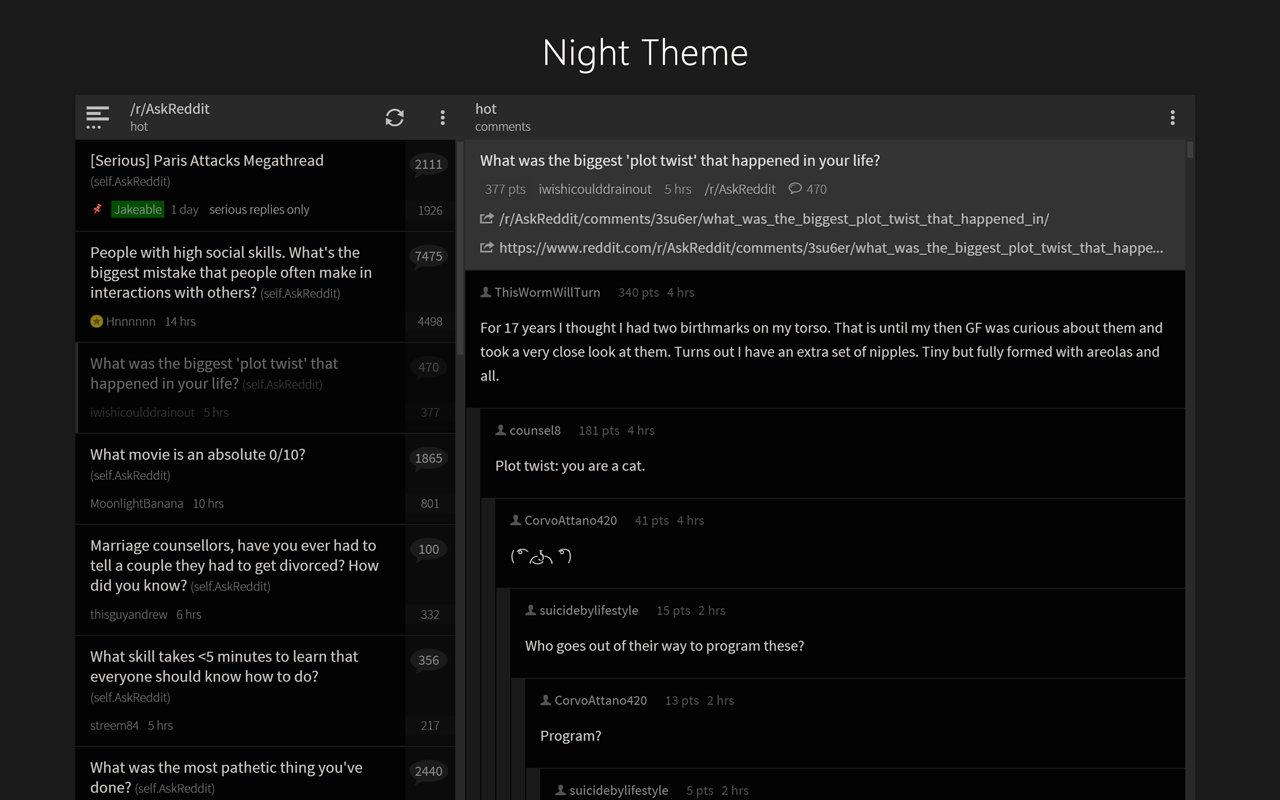Screen dimensions: 1280x800
Task: Click the gold badge beside Hnnnnnn
Action: 97,321
